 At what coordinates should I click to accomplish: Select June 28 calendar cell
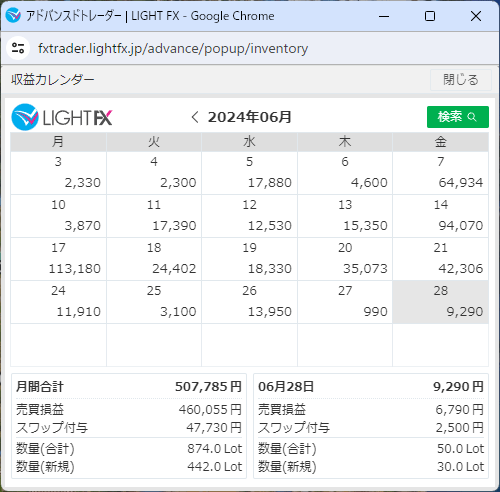pyautogui.click(x=440, y=302)
